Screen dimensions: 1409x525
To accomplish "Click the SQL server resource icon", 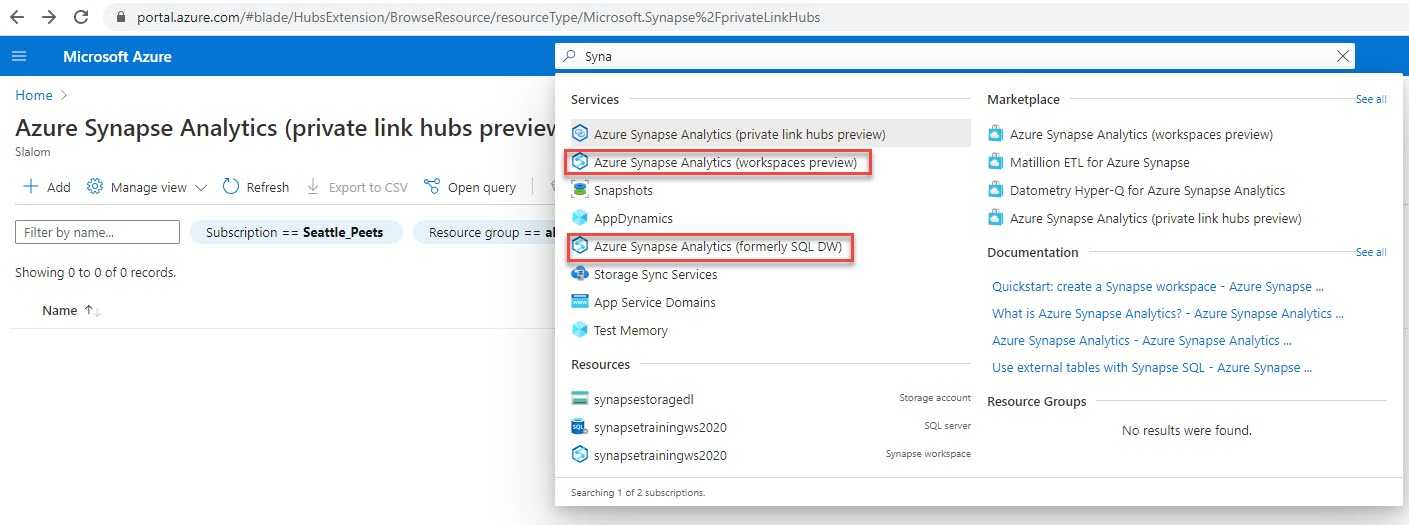I will point(579,427).
